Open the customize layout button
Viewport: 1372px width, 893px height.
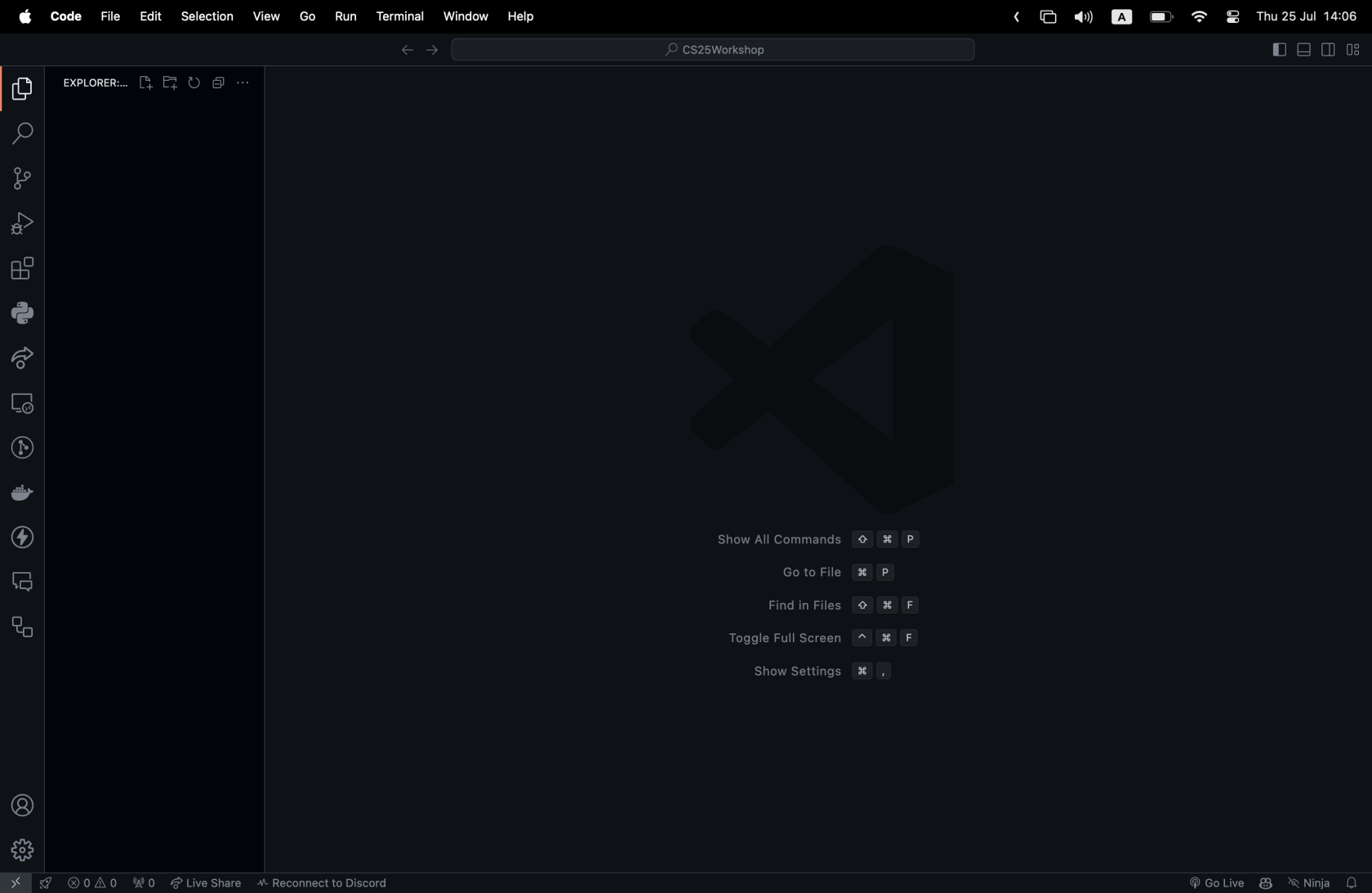[x=1353, y=50]
